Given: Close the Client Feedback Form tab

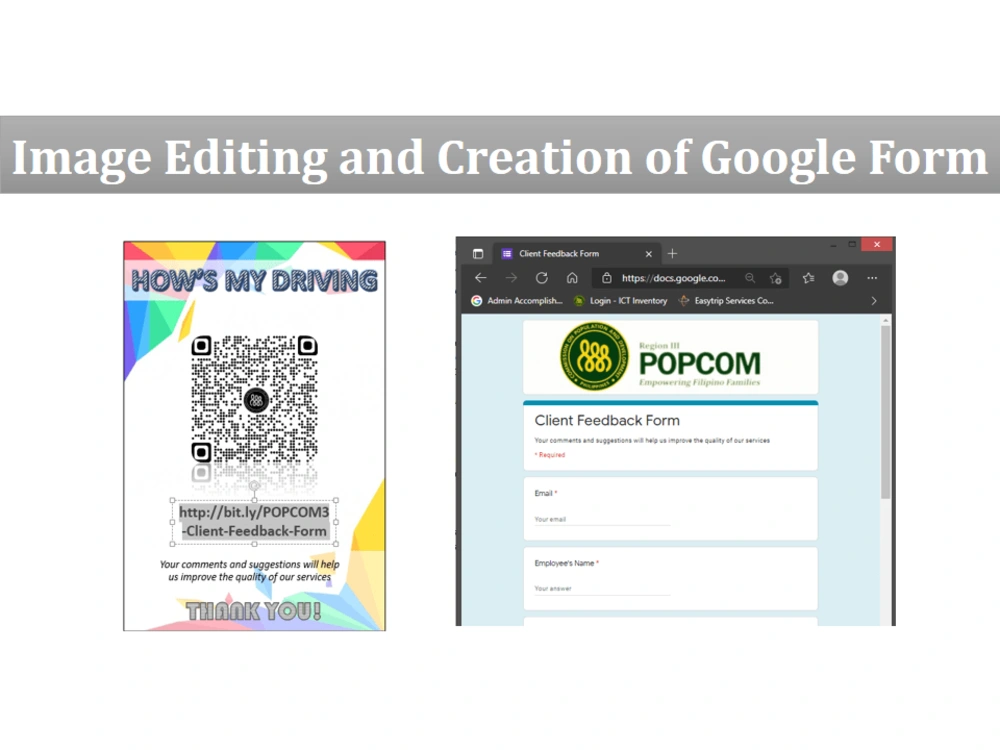Looking at the screenshot, I should tap(649, 254).
